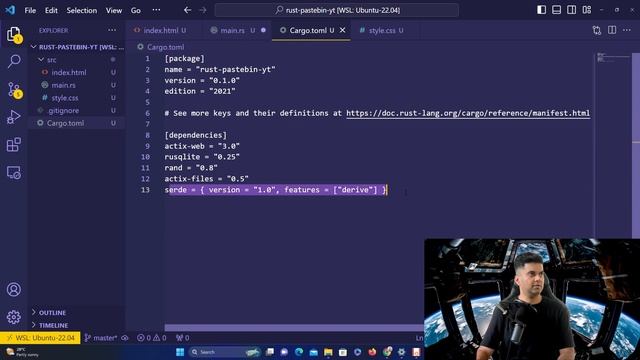Open index.html in the explorer tree
Image resolution: width=640 pixels, height=360 pixels.
pos(77,72)
